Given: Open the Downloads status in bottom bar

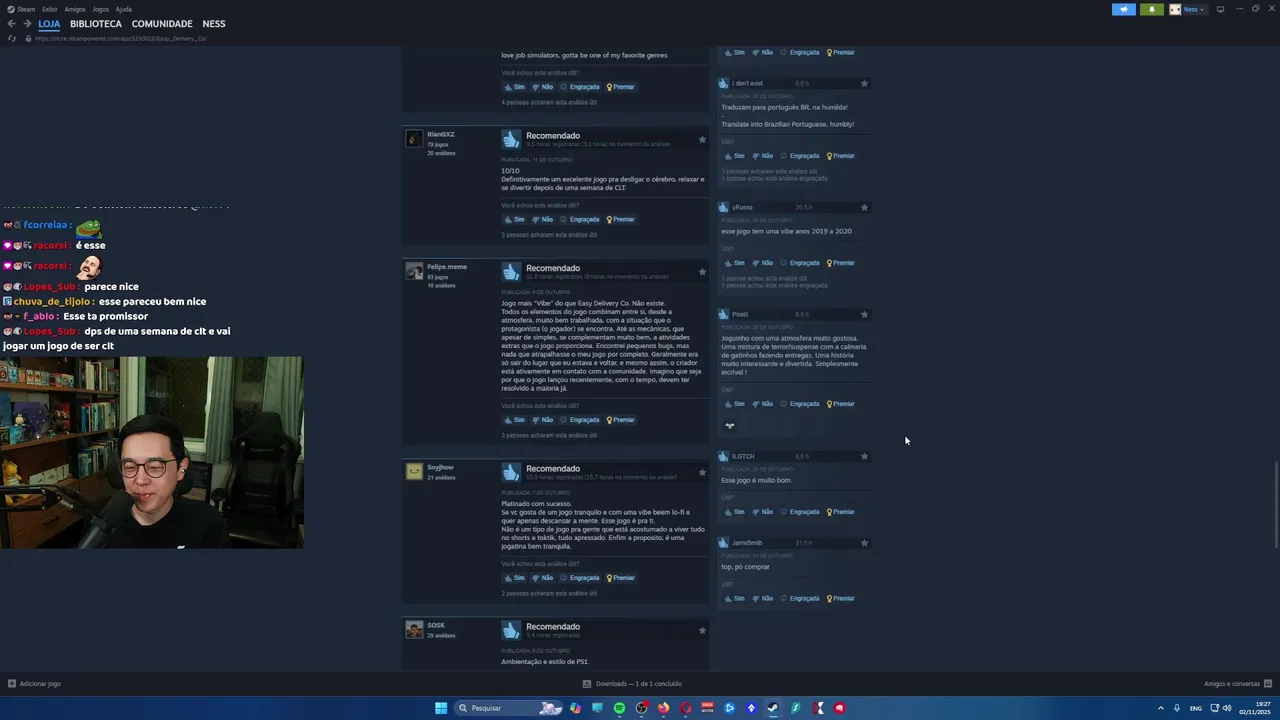Looking at the screenshot, I should coord(632,684).
